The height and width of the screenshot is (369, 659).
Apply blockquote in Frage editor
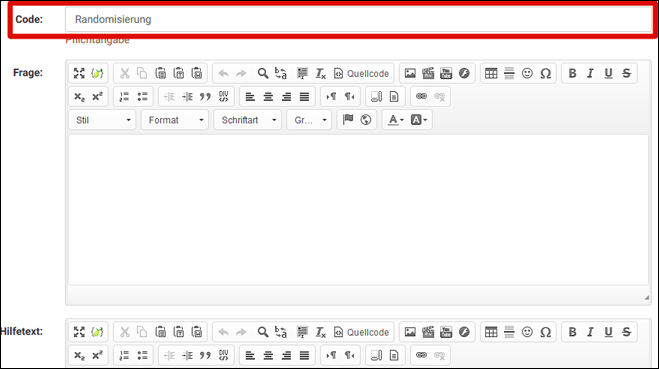coord(205,97)
